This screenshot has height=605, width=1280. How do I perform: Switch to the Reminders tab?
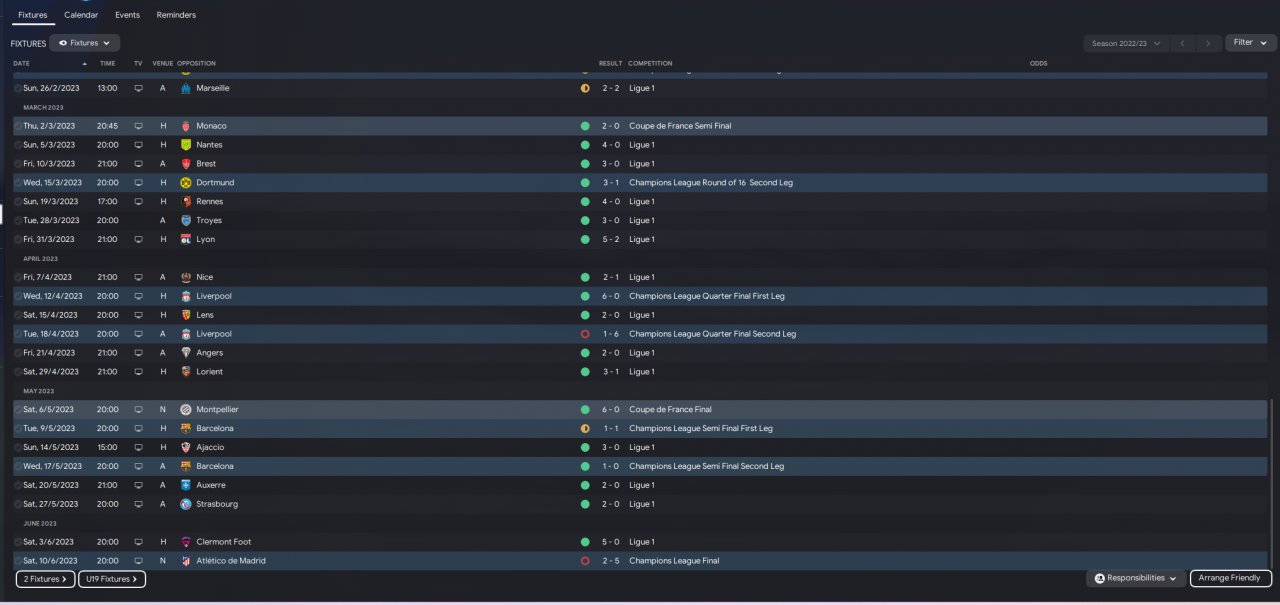(176, 15)
